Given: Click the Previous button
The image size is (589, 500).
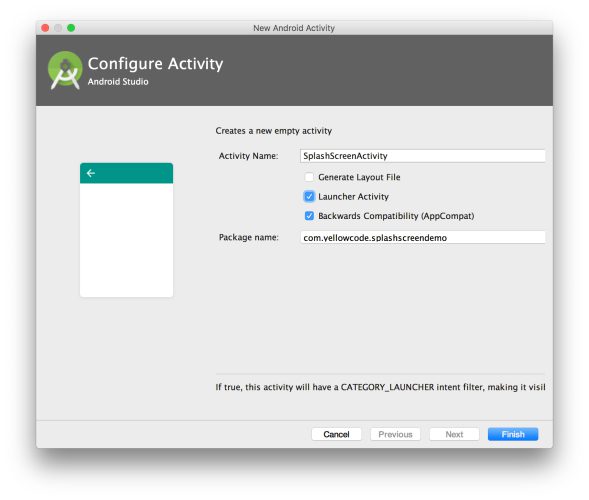Looking at the screenshot, I should (395, 434).
